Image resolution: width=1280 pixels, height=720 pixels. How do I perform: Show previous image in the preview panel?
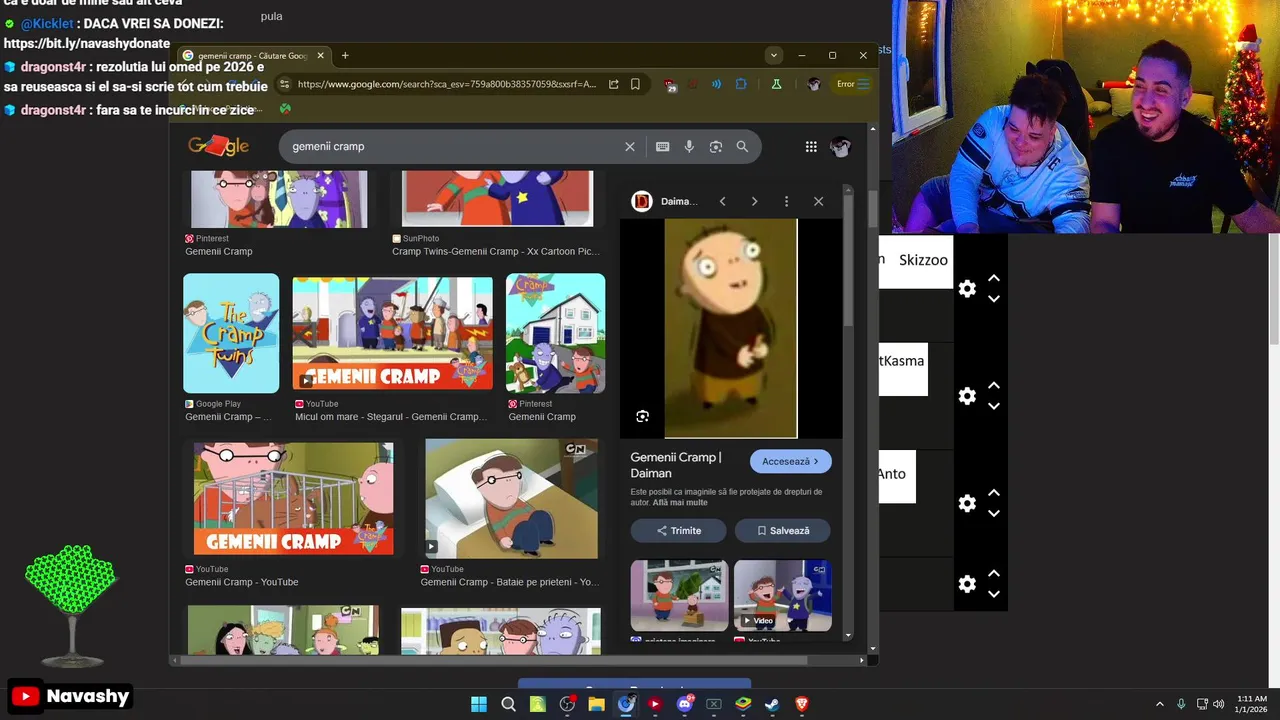point(722,201)
